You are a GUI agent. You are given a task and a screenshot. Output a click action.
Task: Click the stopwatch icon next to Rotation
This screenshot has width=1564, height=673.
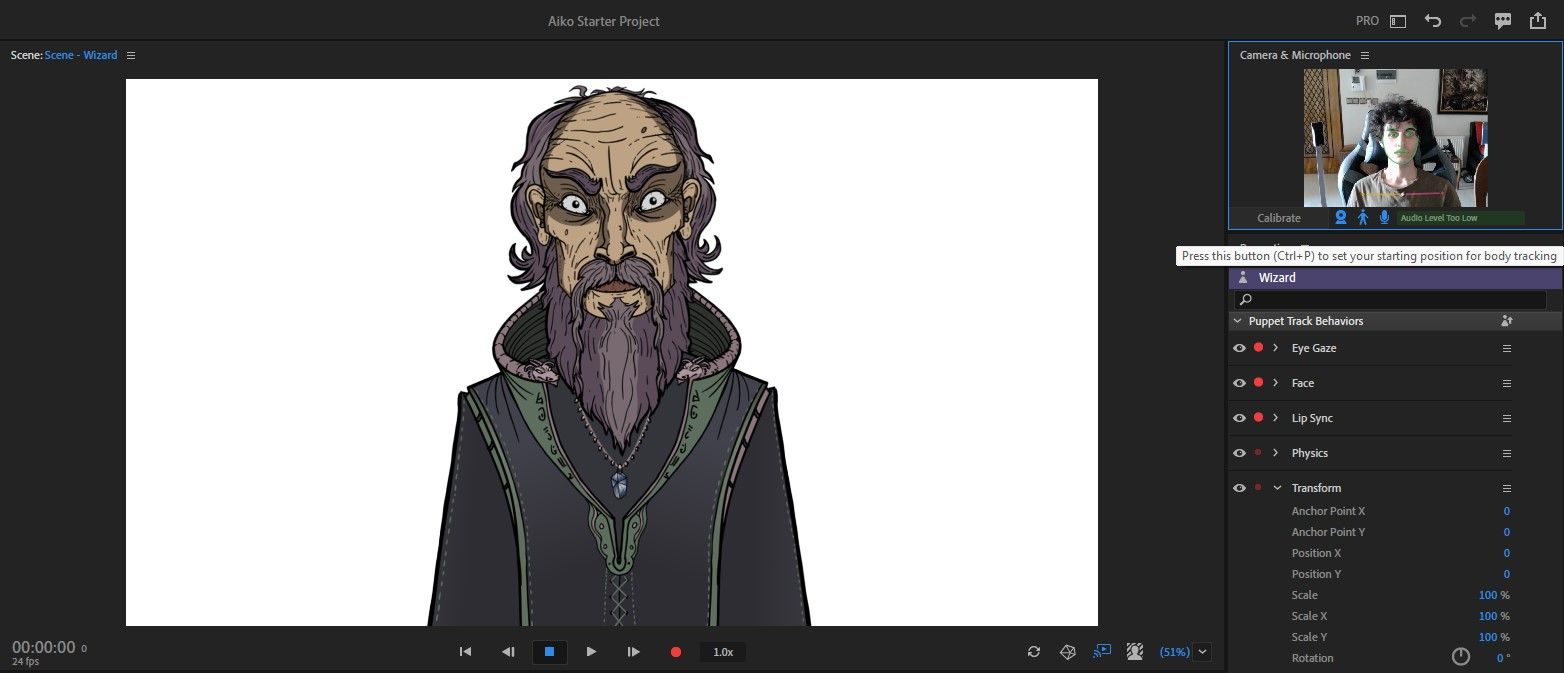[1460, 657]
